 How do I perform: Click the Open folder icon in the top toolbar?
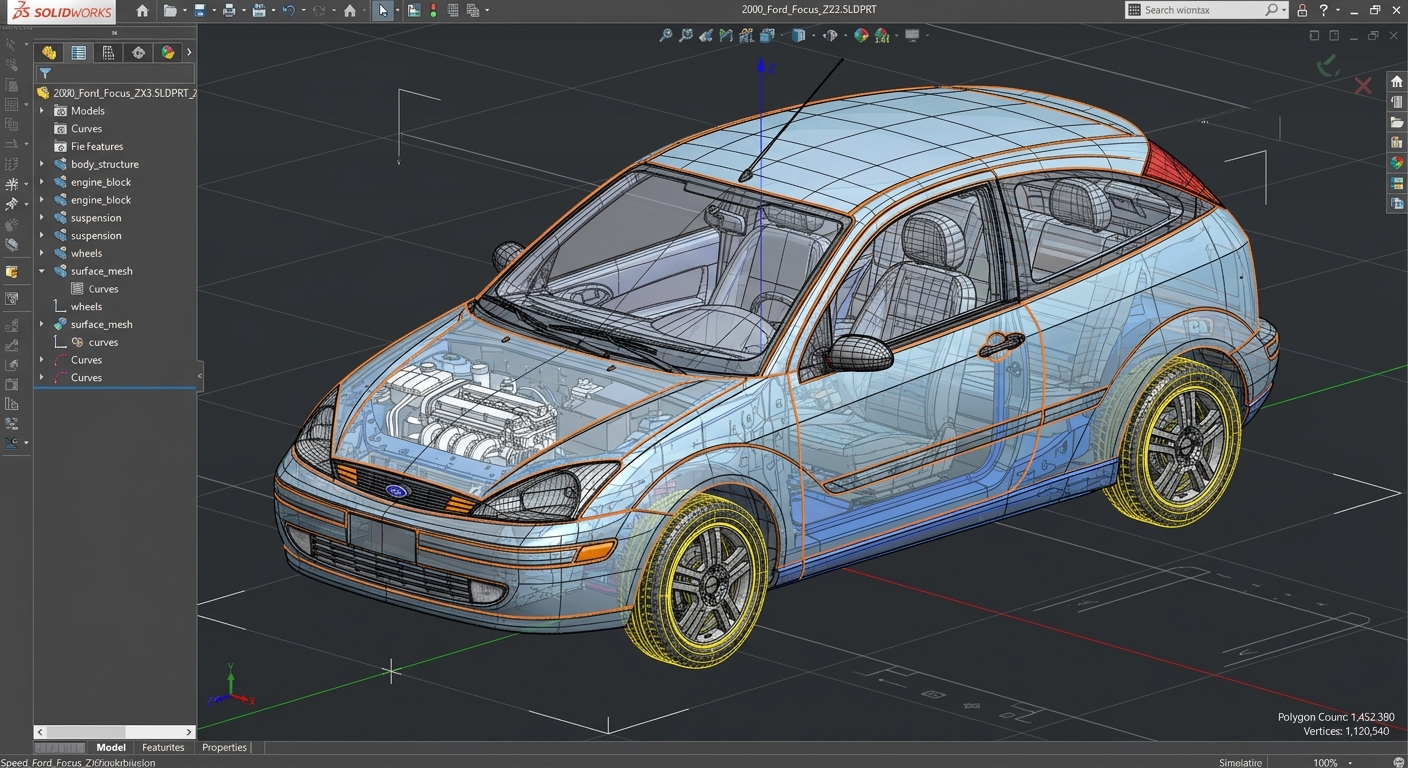pos(170,11)
